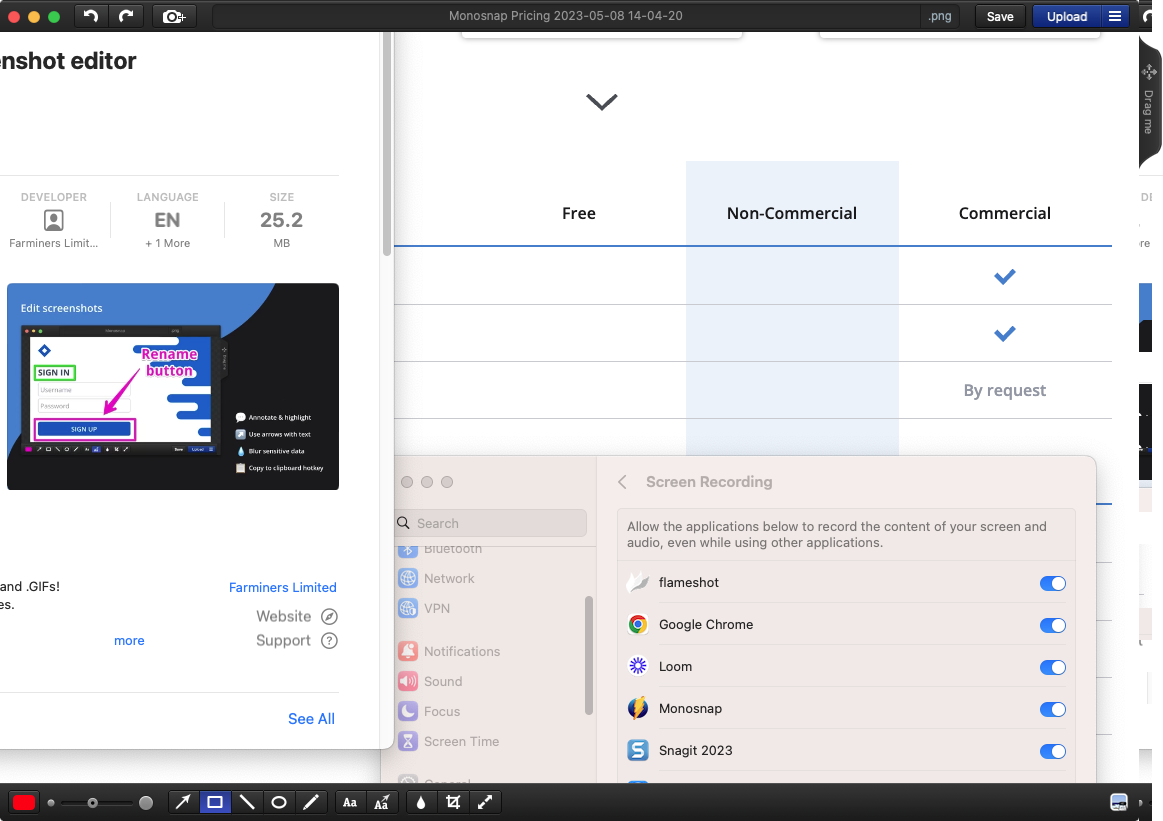
Task: Select the Ellipse drawing tool
Action: [279, 802]
